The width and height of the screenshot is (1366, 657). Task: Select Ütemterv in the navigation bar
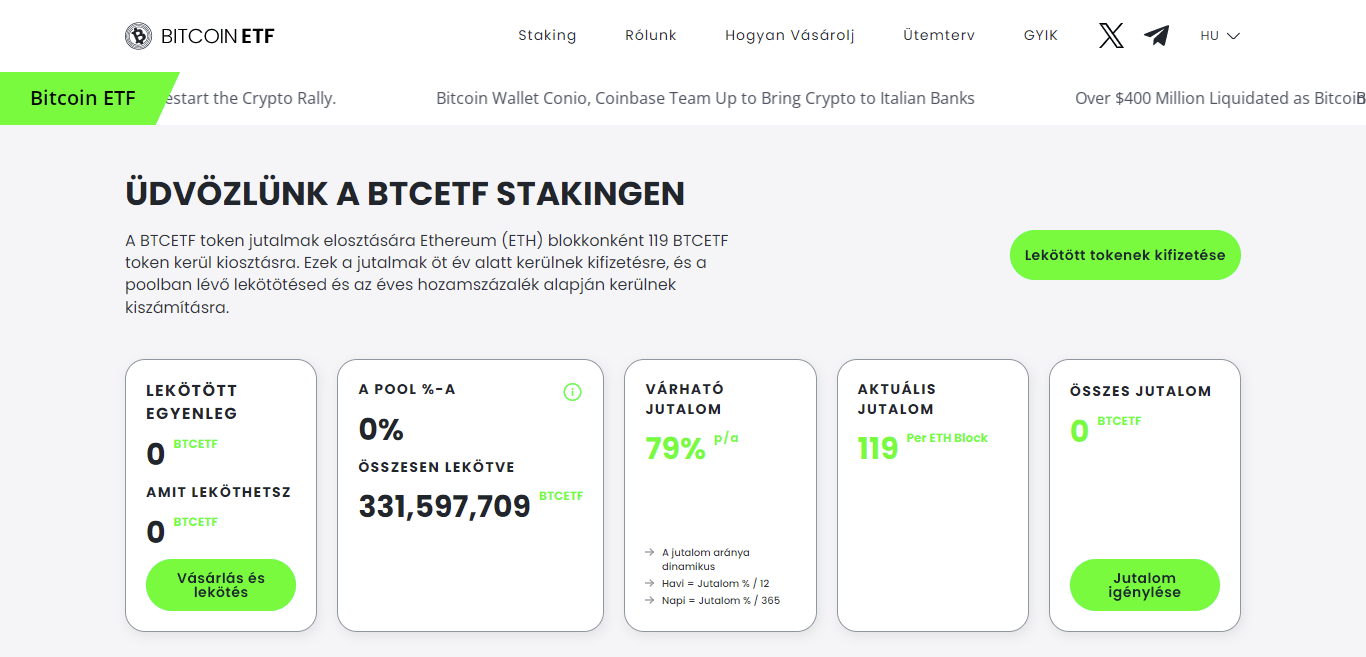point(938,36)
